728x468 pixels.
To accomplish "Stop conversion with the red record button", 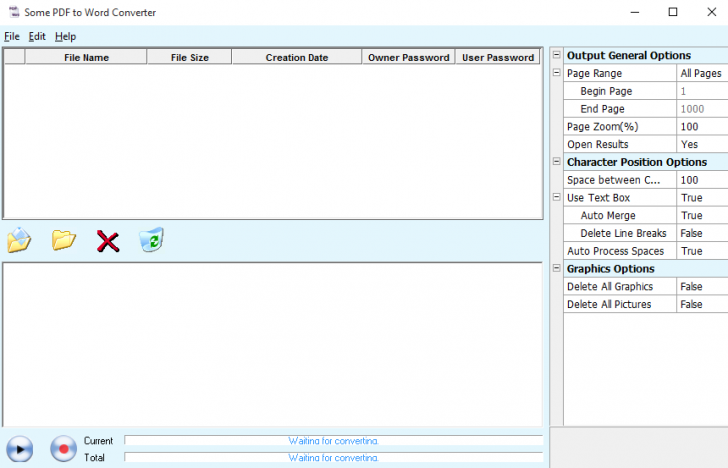I will (x=63, y=449).
